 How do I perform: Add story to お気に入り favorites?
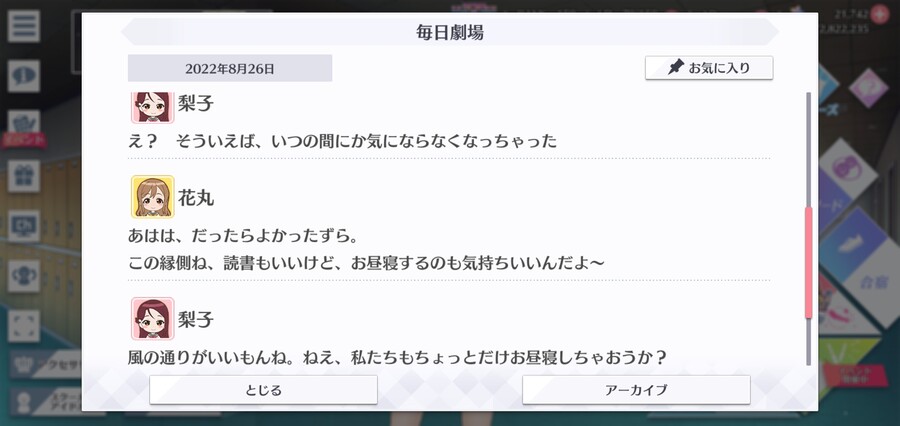pyautogui.click(x=709, y=68)
